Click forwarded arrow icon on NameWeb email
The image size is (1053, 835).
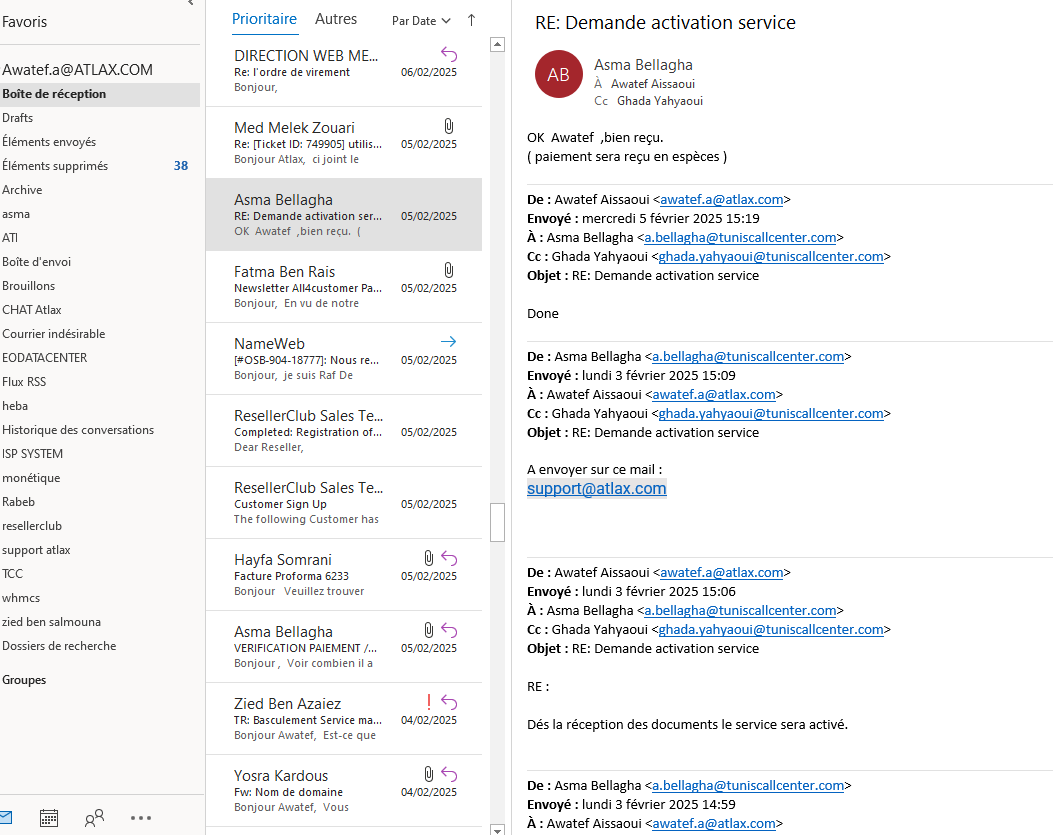pyautogui.click(x=449, y=342)
